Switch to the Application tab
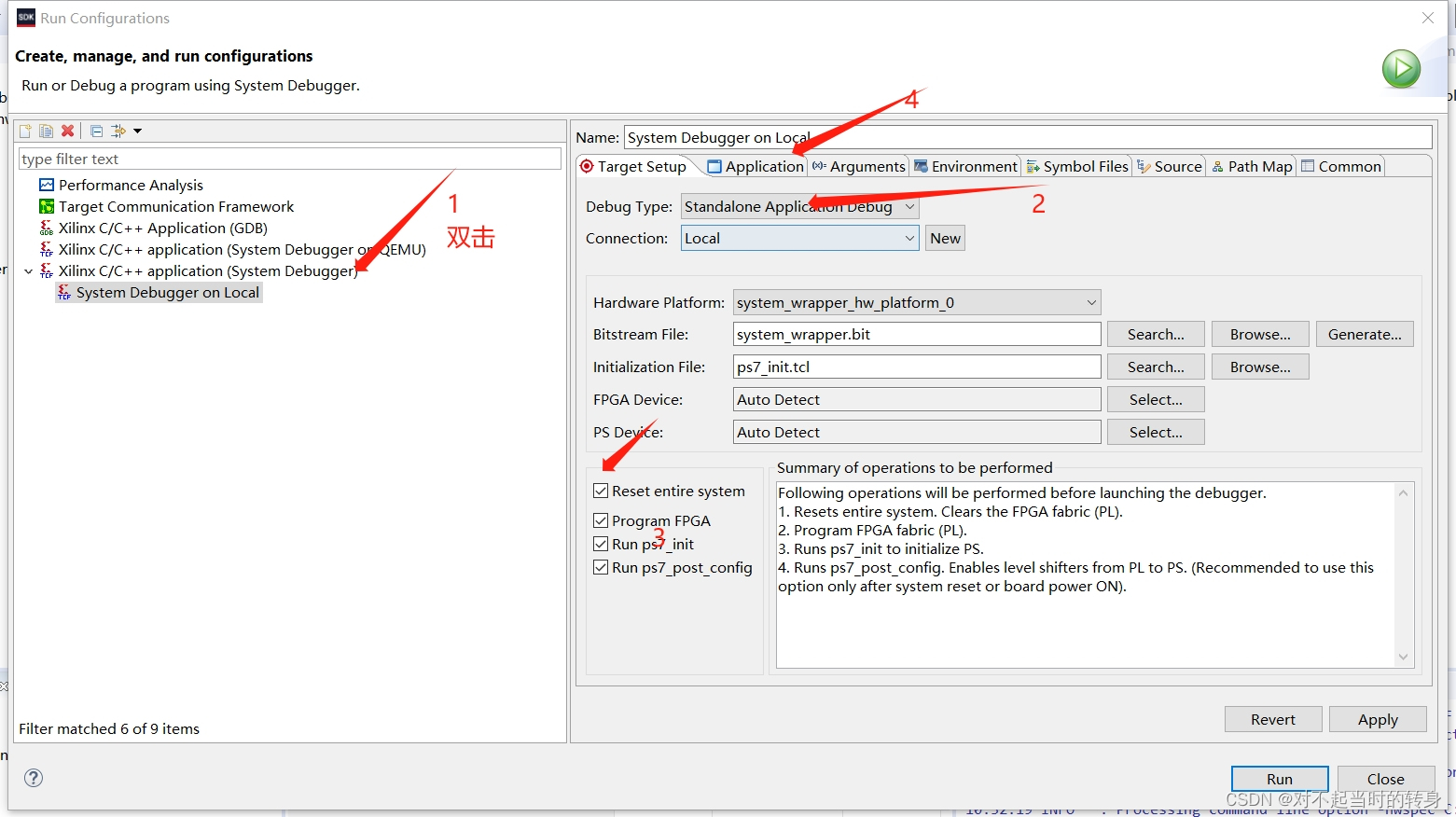 756,166
